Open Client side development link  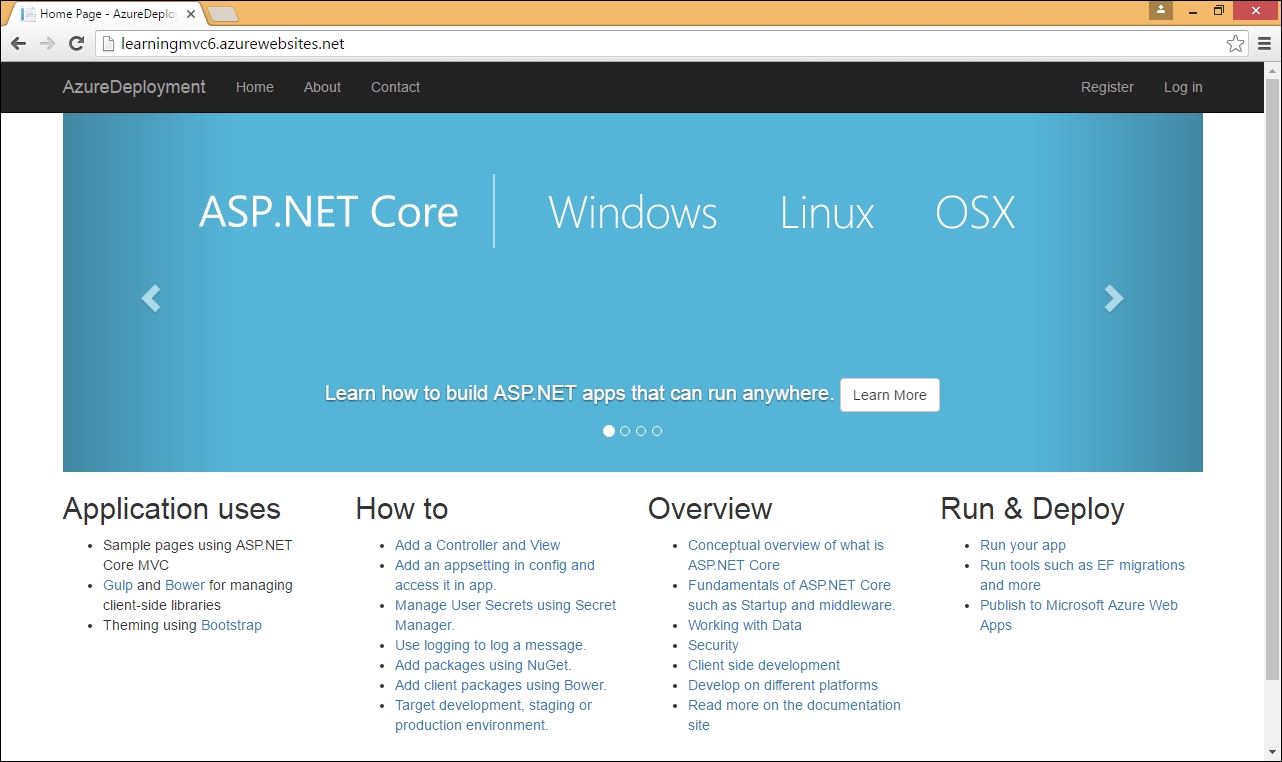pos(764,665)
